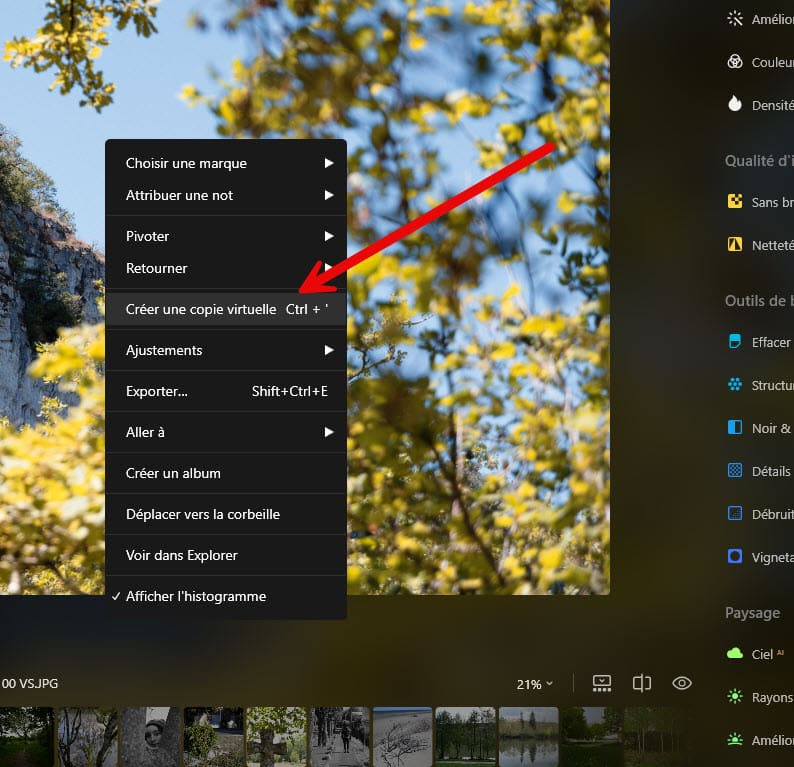Select Créer un album

click(226, 473)
